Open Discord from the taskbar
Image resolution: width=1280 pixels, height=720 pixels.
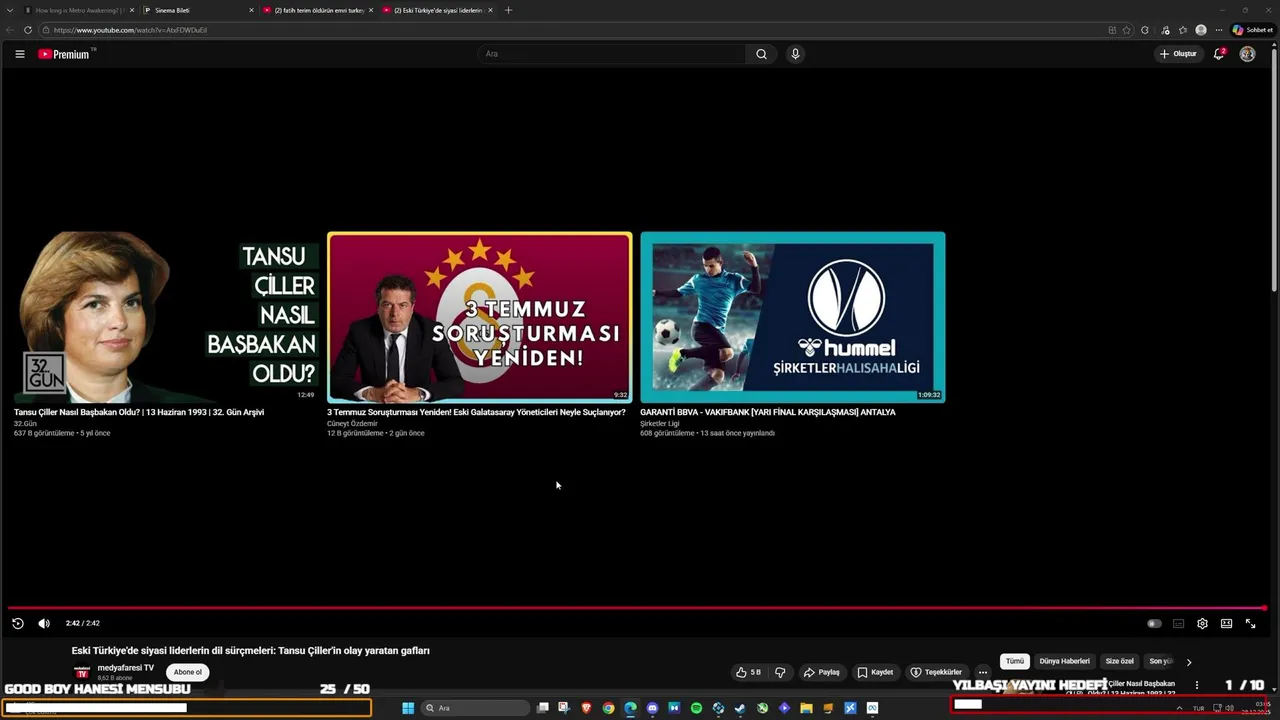click(652, 708)
